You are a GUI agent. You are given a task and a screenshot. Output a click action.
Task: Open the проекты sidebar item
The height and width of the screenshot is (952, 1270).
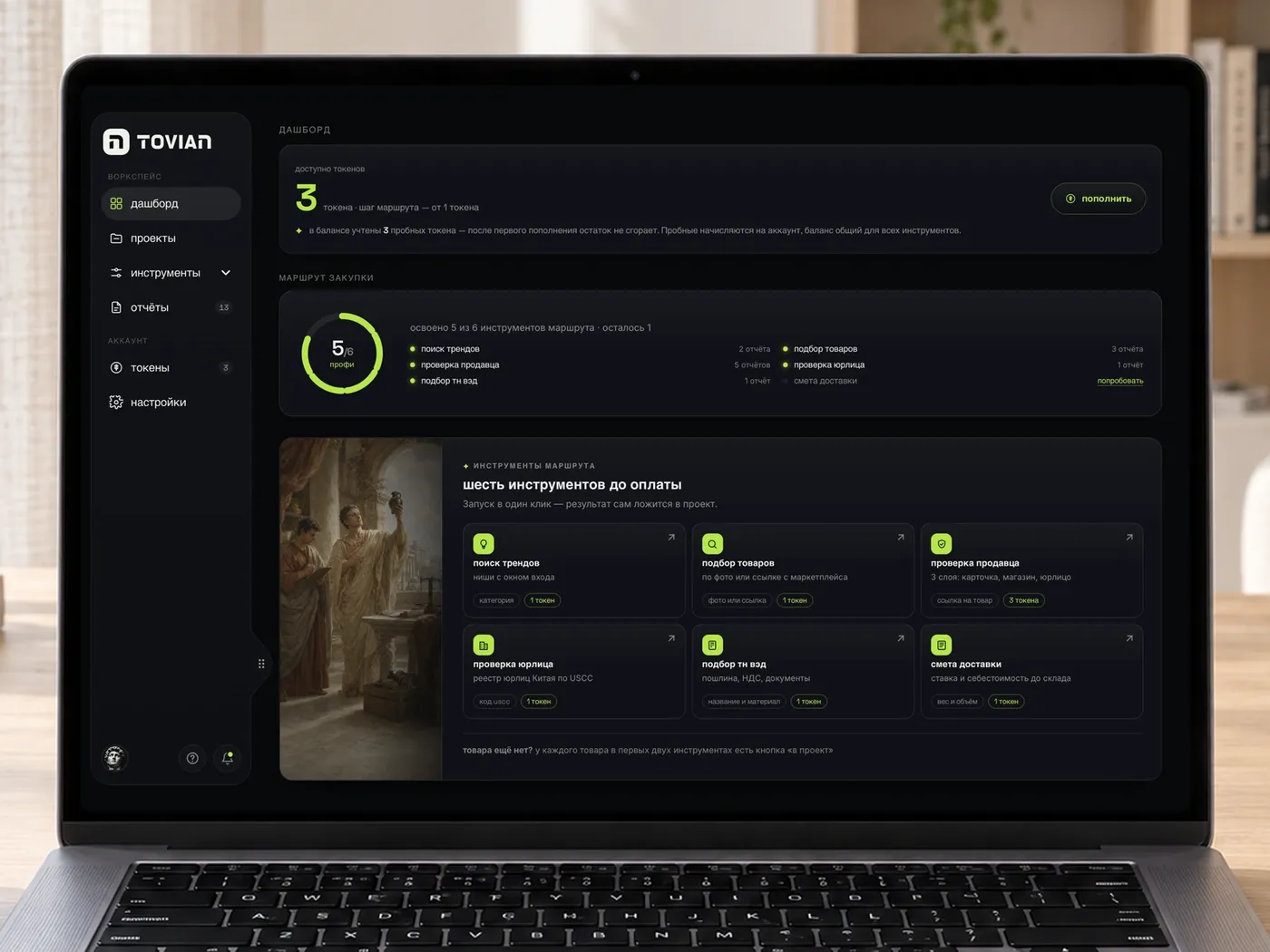[171, 238]
